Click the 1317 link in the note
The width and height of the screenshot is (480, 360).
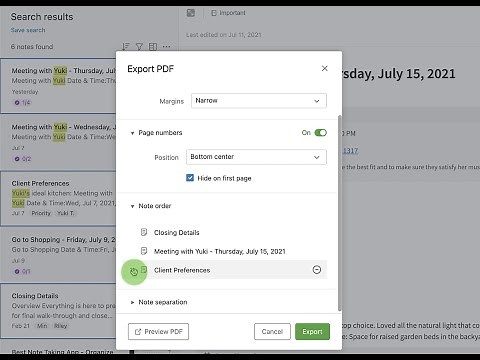(350, 151)
